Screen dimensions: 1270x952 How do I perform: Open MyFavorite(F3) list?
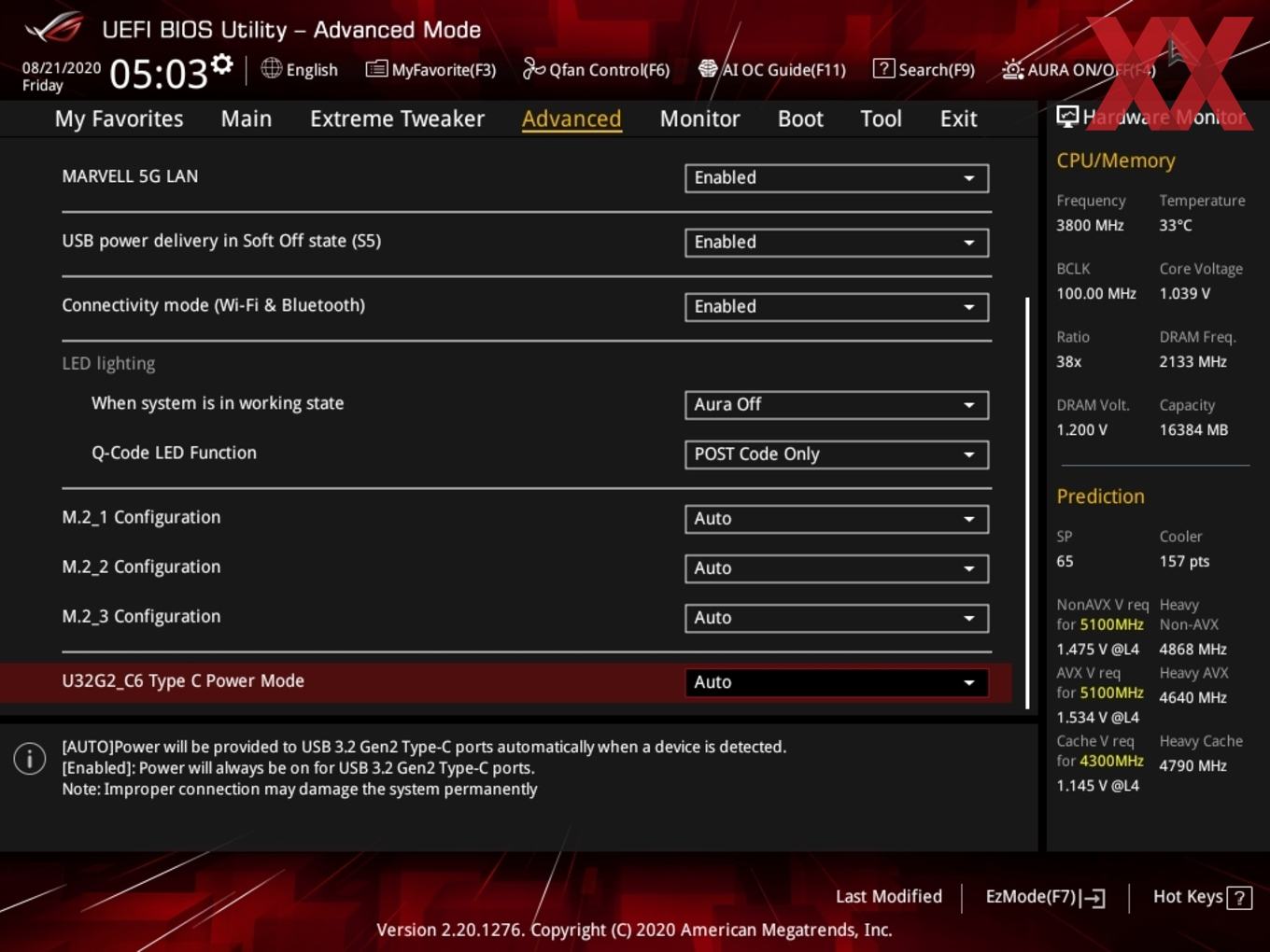pos(430,69)
